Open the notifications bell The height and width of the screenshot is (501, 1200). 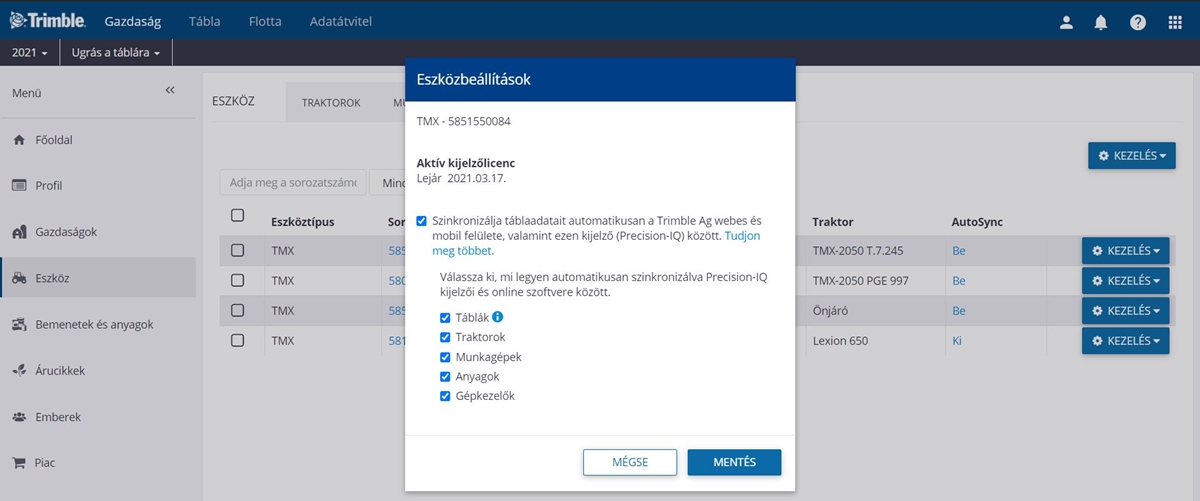coord(1101,22)
